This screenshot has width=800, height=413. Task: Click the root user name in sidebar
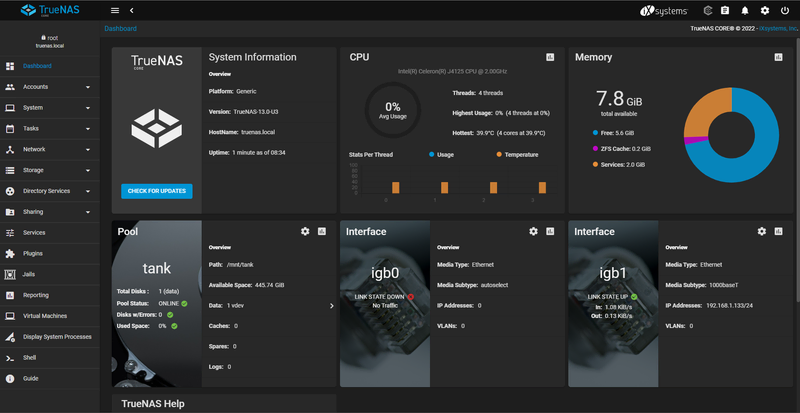click(x=53, y=38)
